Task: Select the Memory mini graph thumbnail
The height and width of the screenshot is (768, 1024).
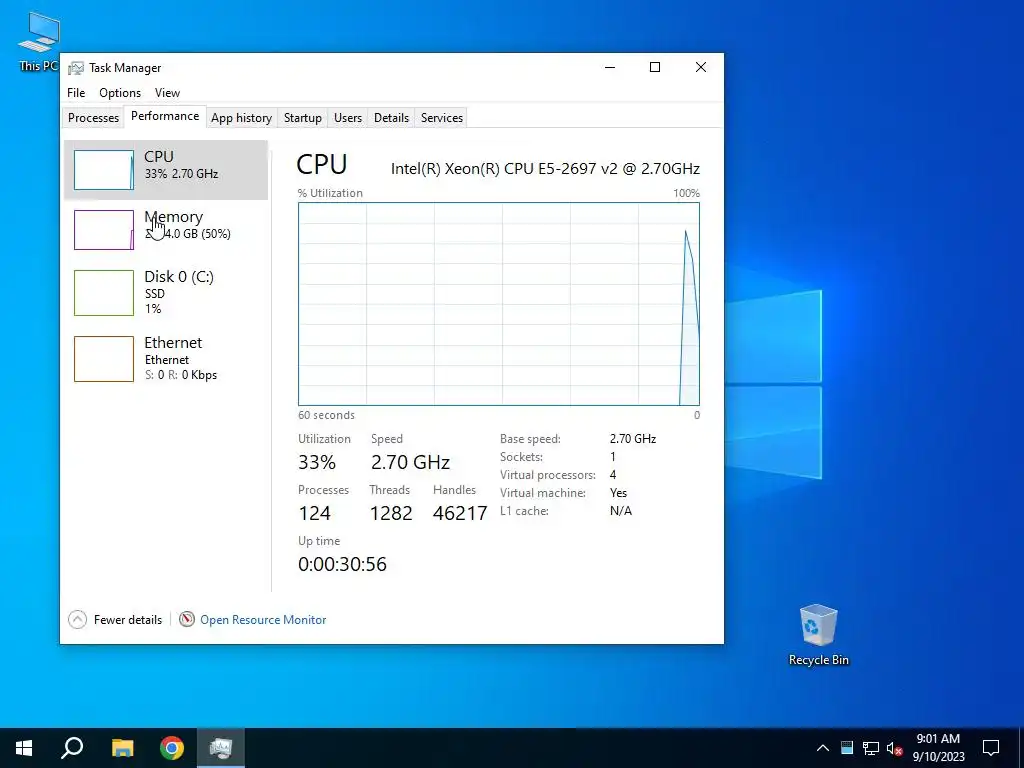Action: coord(104,230)
